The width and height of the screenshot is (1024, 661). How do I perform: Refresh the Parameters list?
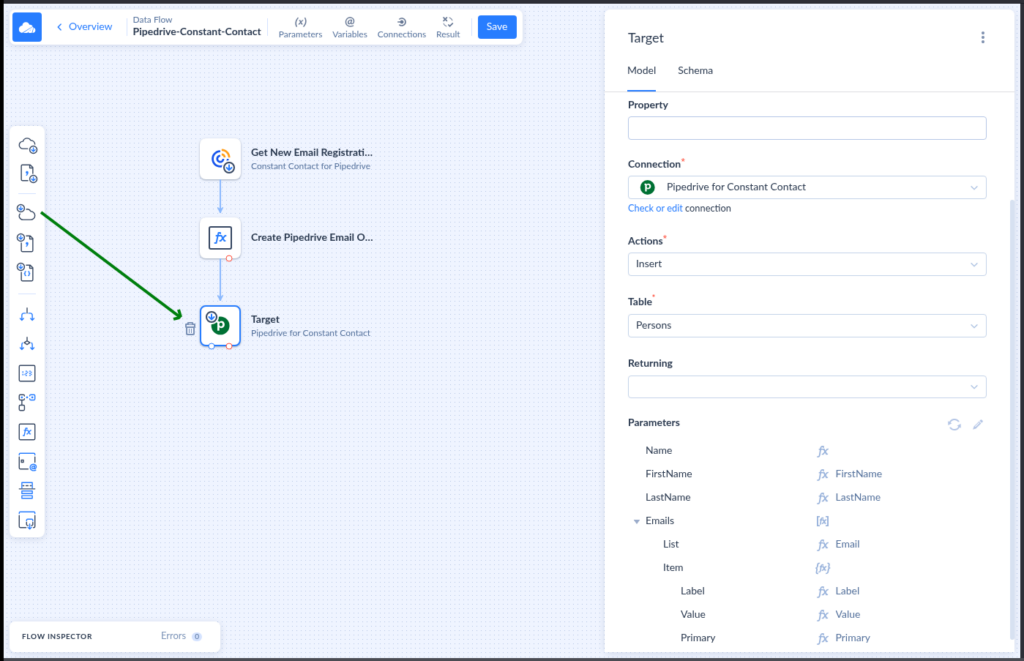pyautogui.click(x=954, y=425)
